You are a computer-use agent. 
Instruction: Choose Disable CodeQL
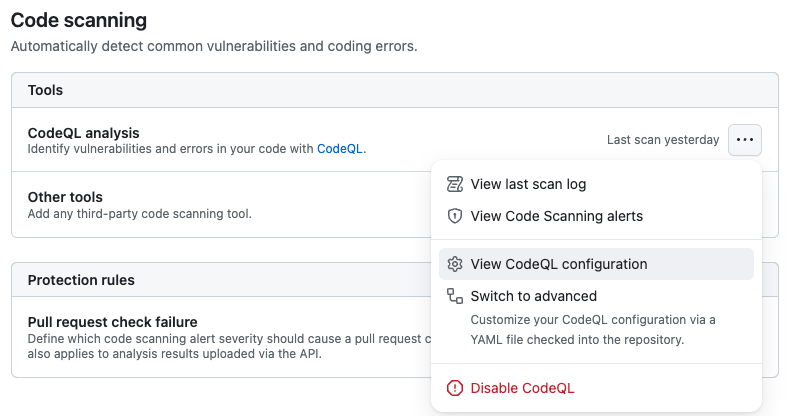click(596, 388)
